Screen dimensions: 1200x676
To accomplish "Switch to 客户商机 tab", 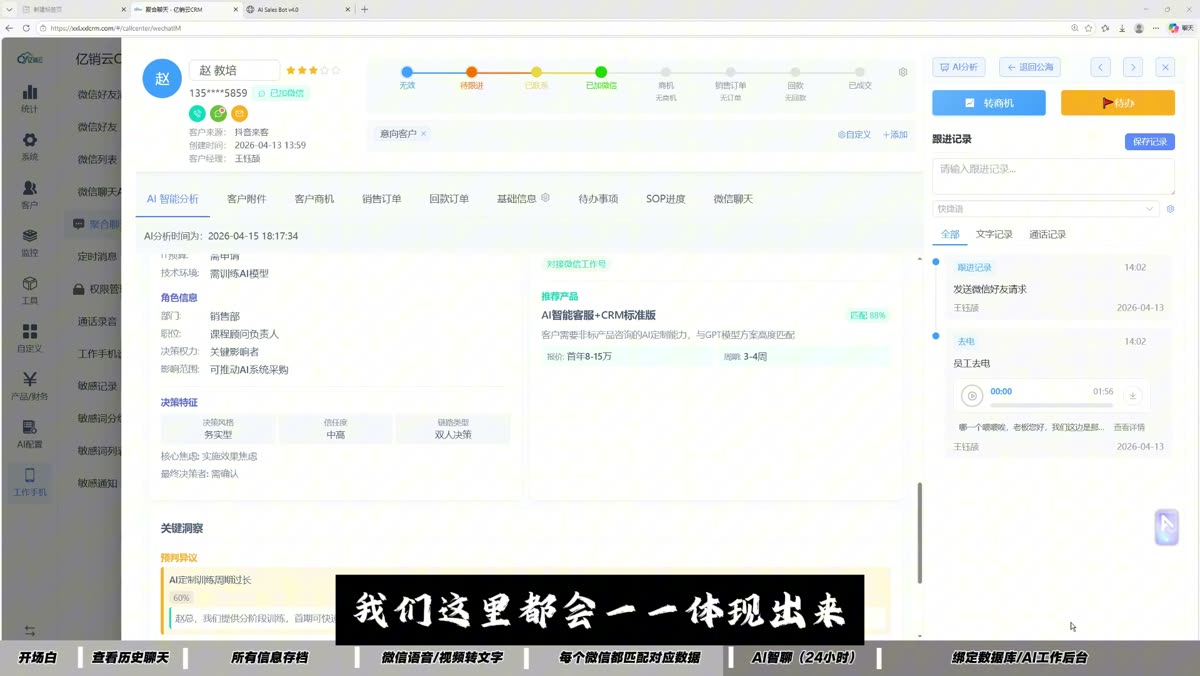I will [x=314, y=199].
